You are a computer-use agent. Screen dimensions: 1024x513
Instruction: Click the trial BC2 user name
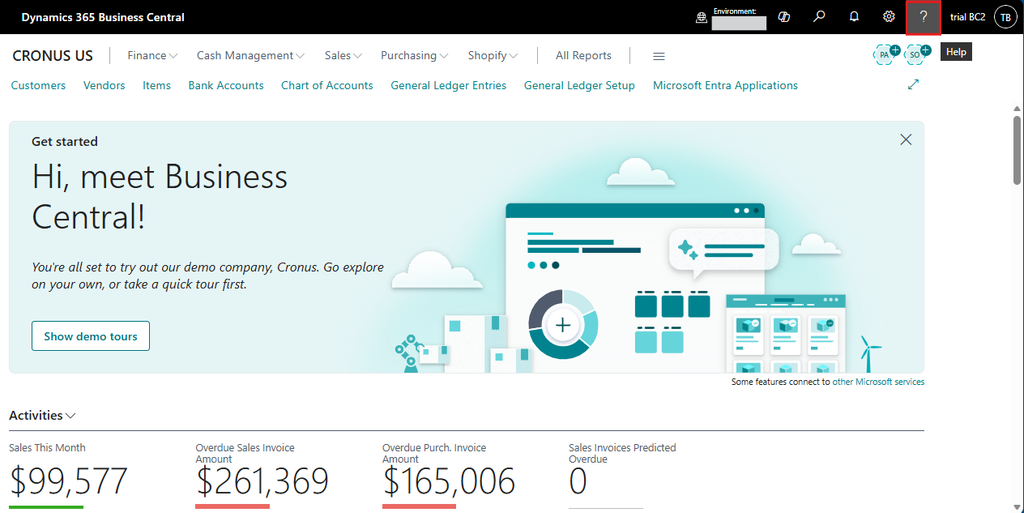[968, 17]
